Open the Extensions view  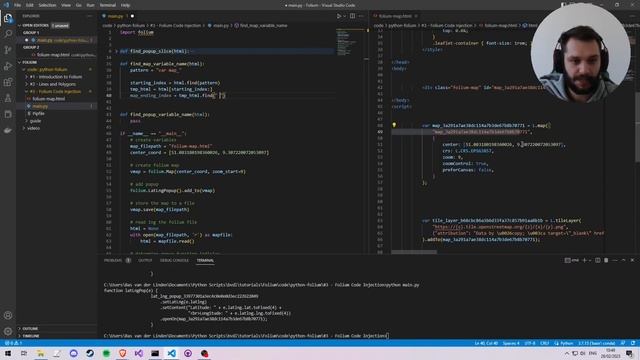(8, 82)
